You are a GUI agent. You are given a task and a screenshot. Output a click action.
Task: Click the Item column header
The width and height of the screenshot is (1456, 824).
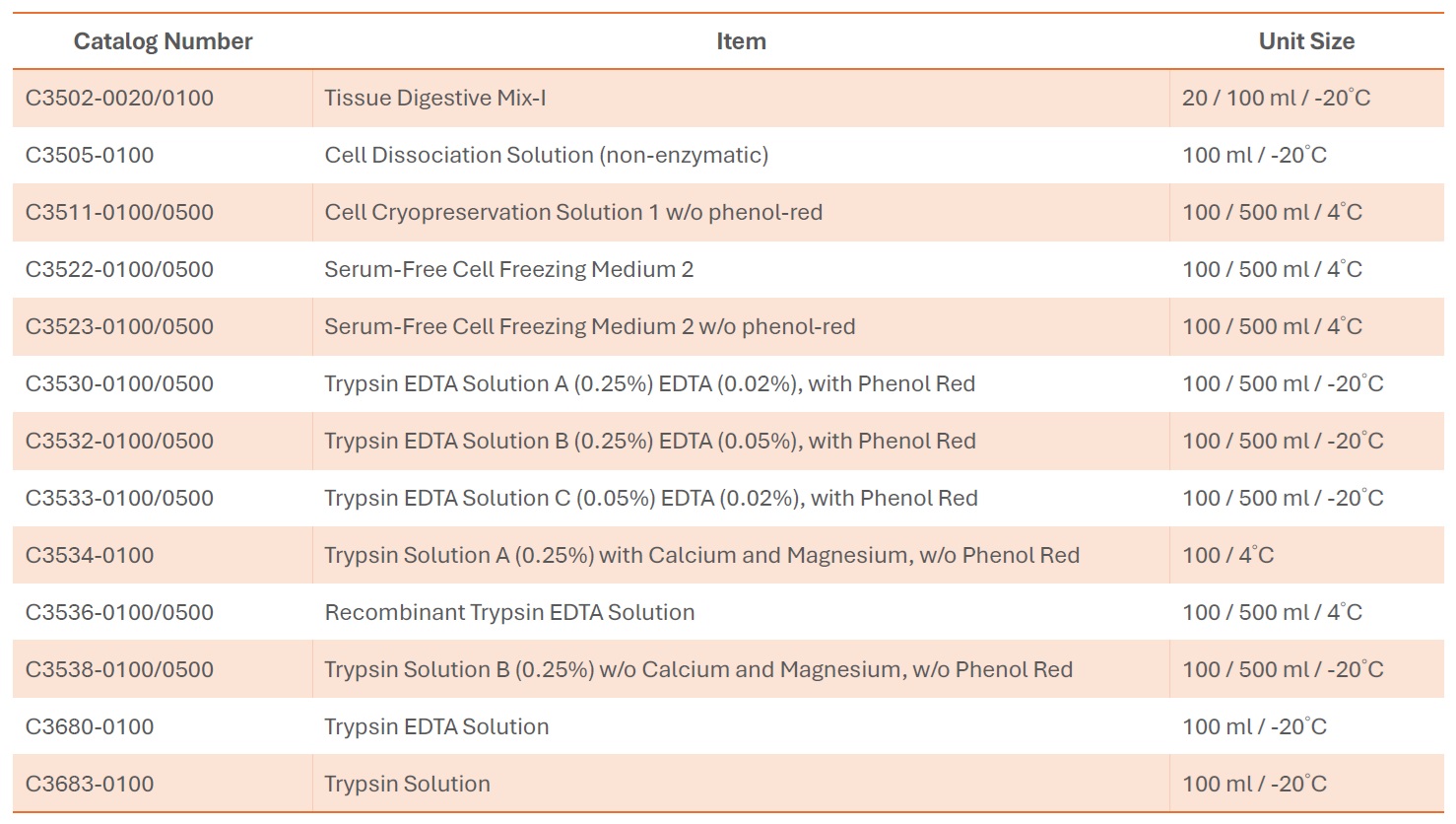point(741,41)
